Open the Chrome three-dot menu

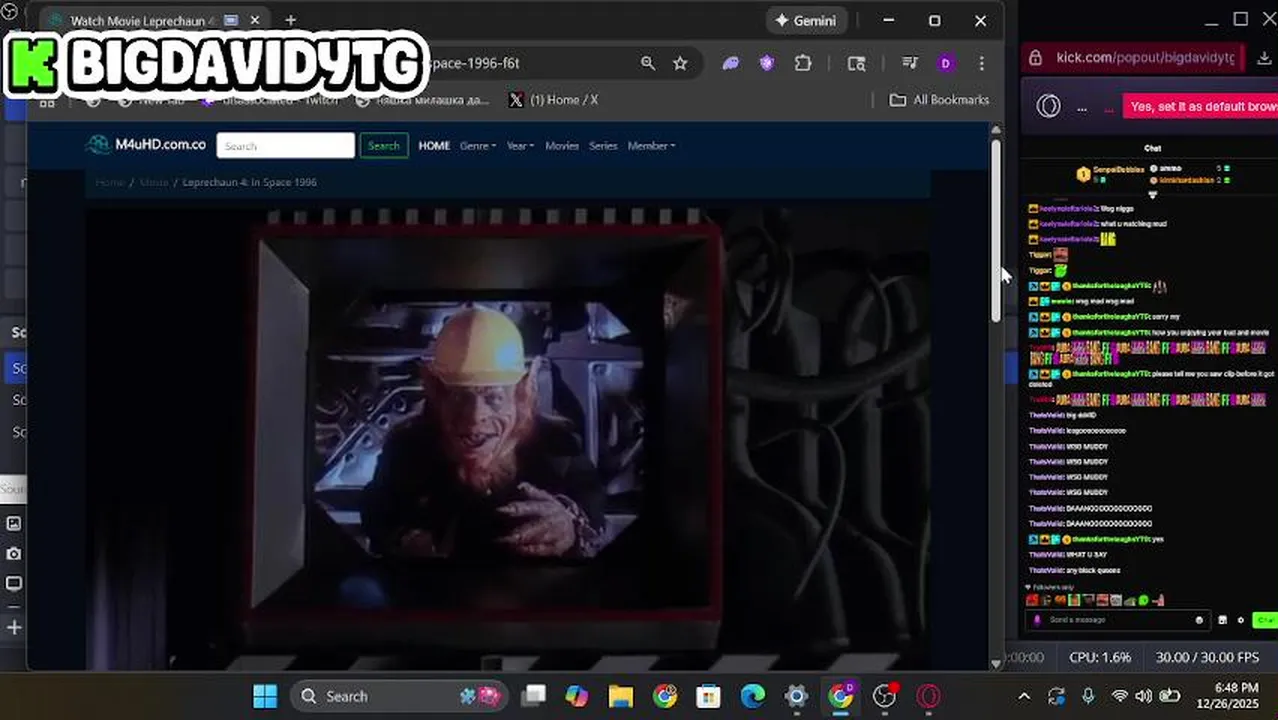[x=981, y=63]
